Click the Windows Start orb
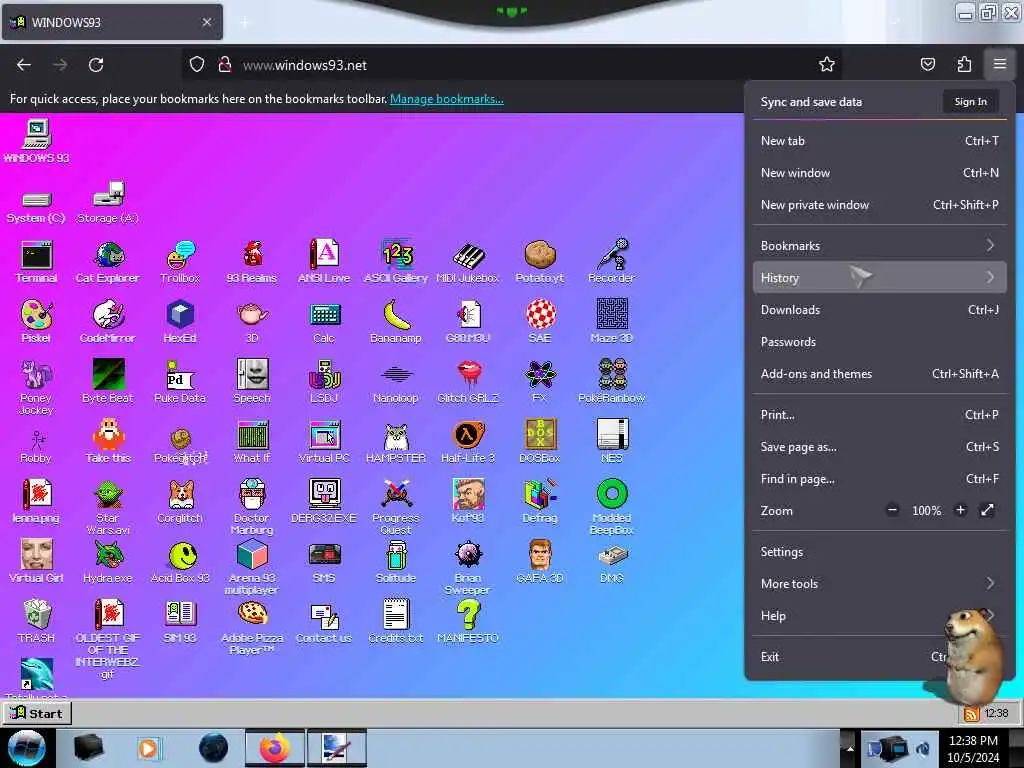1024x768 pixels. [x=27, y=748]
